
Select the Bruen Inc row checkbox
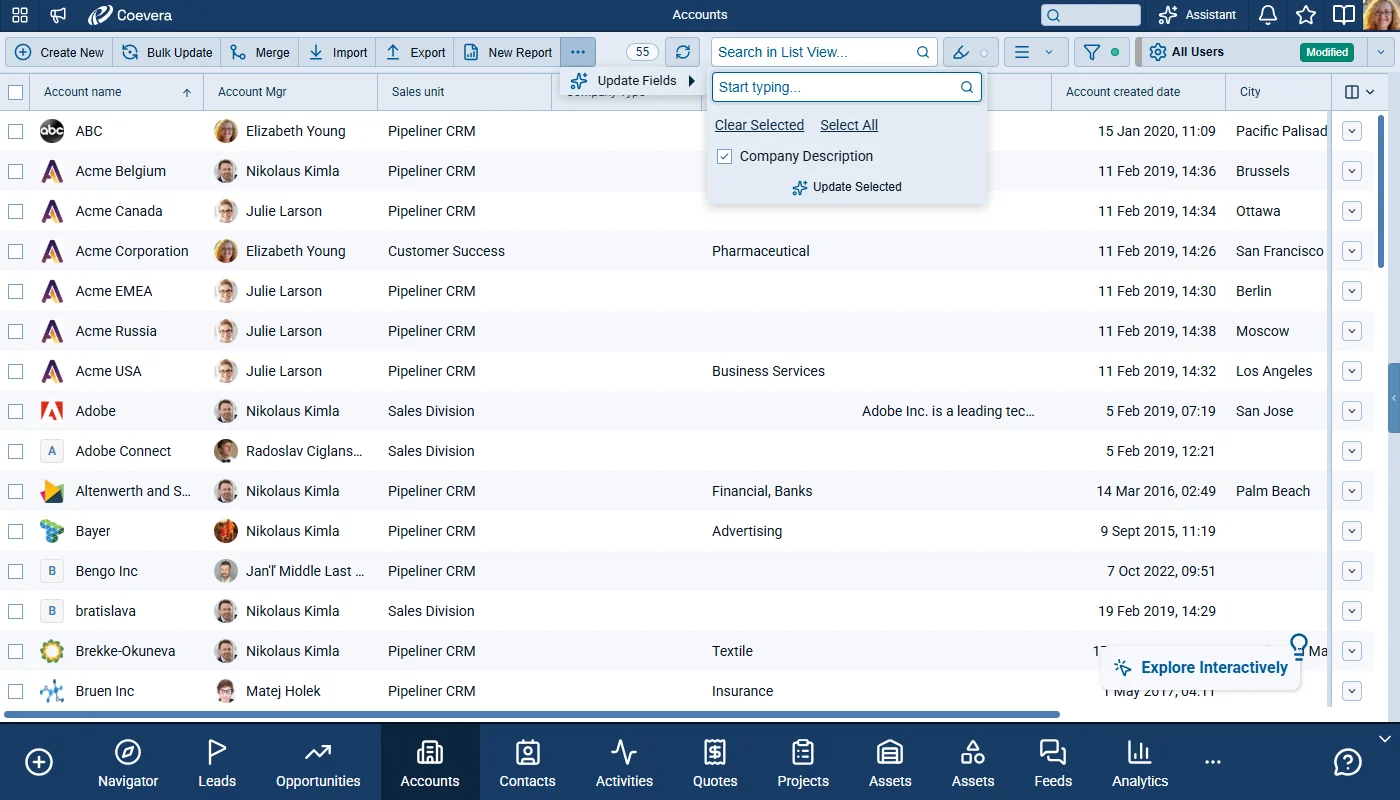tap(15, 691)
